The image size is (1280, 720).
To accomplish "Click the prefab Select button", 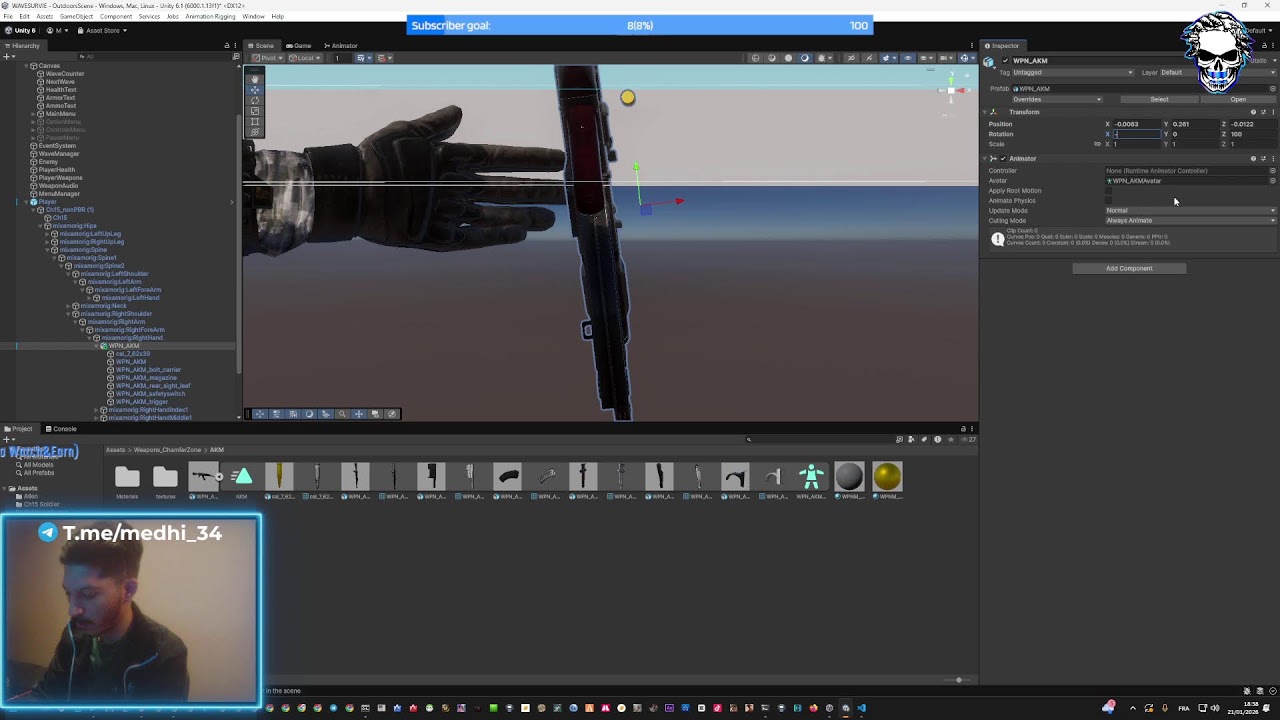I will tap(1159, 99).
